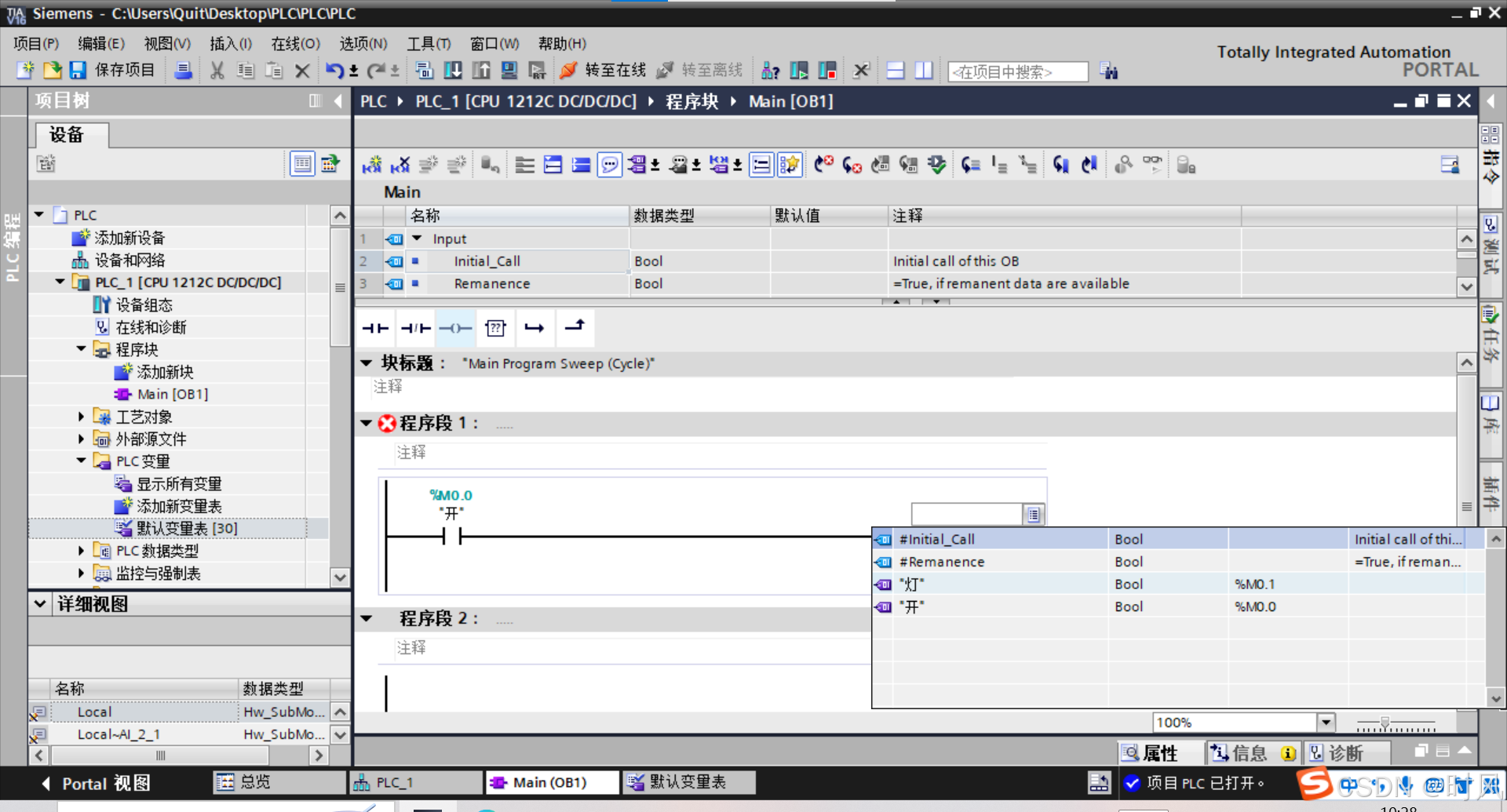This screenshot has width=1507, height=812.
Task: Open the 在线(O) menu
Action: tap(296, 44)
